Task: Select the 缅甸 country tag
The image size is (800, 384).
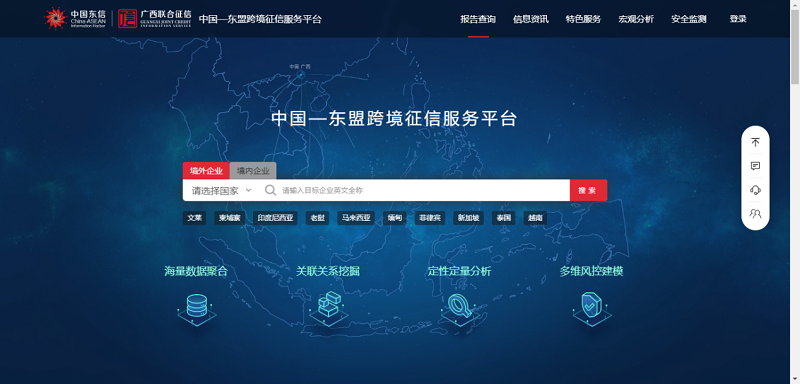Action: [395, 218]
